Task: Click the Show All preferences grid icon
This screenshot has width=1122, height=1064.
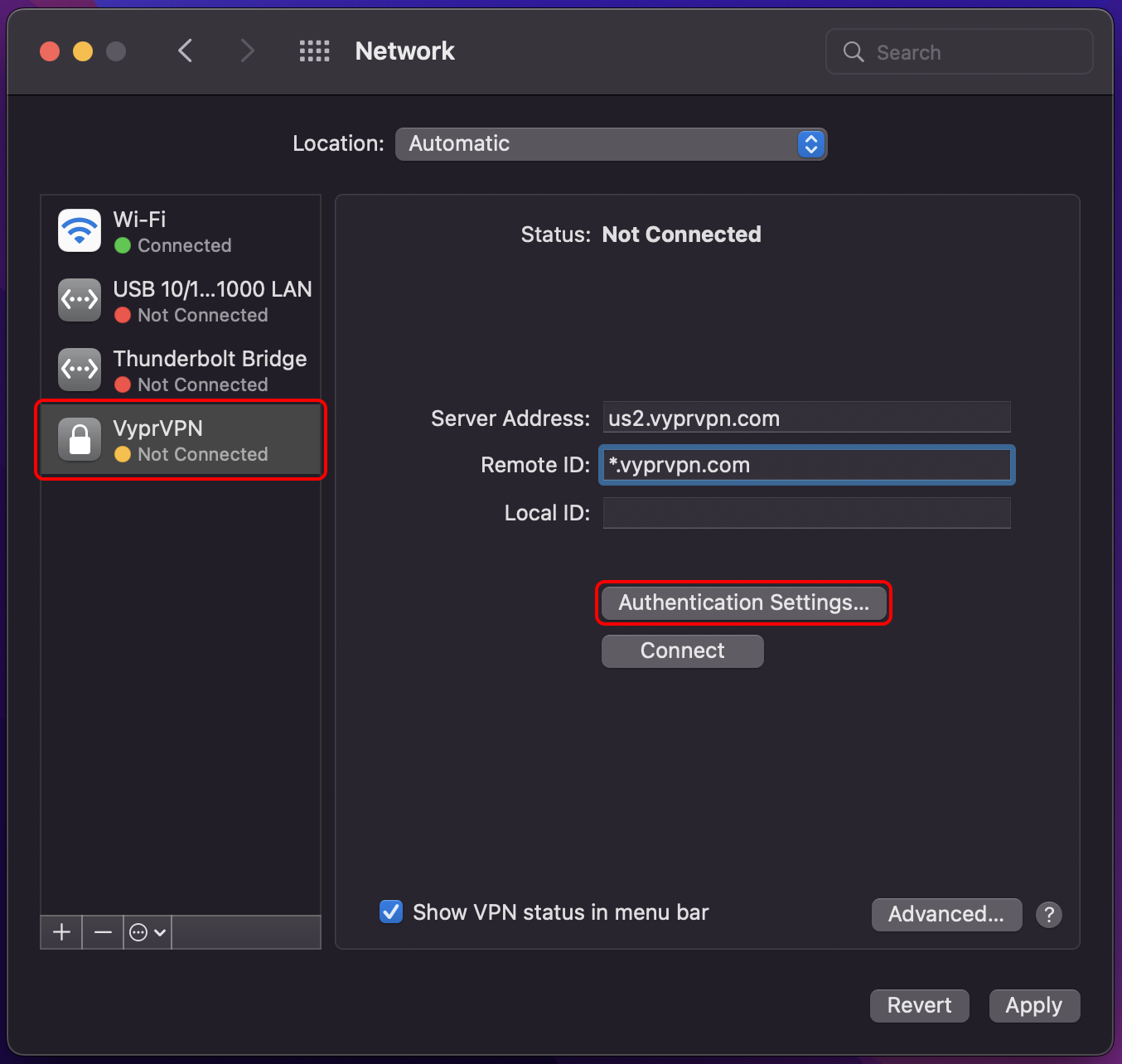Action: pyautogui.click(x=314, y=51)
